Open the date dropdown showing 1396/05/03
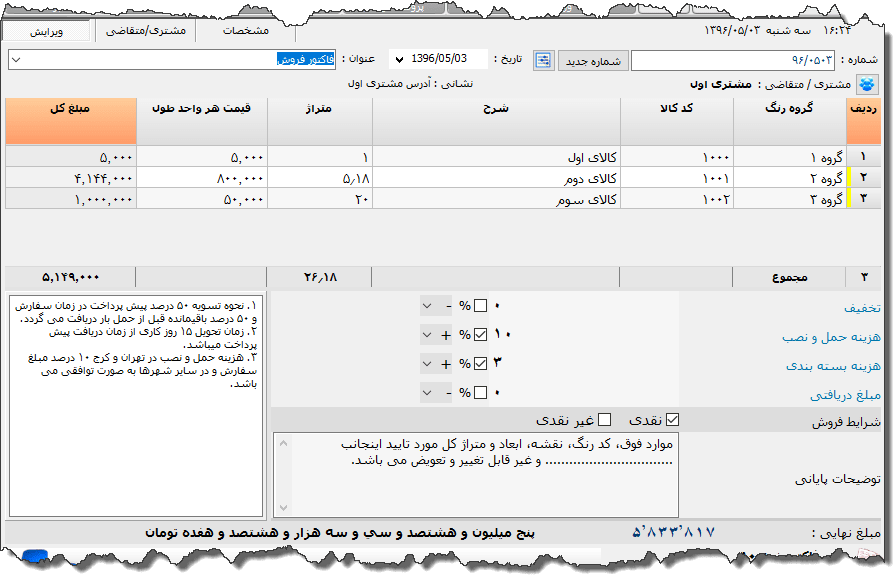The height and width of the screenshot is (575, 893). tap(399, 59)
